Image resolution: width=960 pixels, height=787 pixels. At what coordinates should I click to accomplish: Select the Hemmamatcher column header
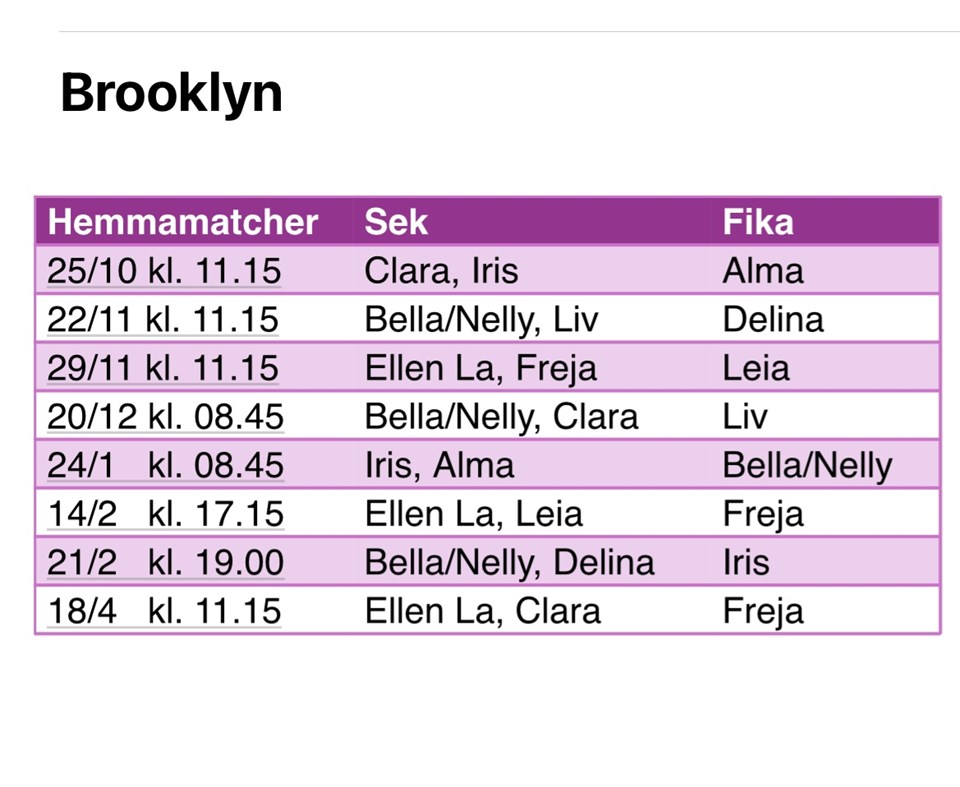[x=183, y=222]
